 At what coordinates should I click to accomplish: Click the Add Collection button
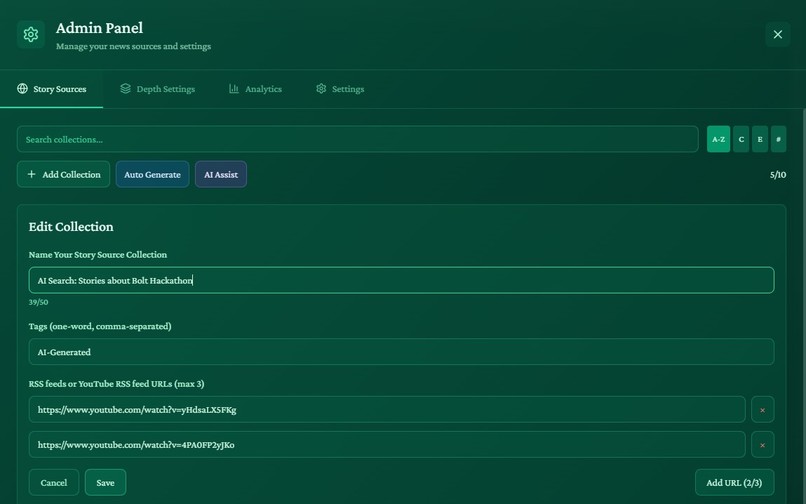tap(63, 174)
